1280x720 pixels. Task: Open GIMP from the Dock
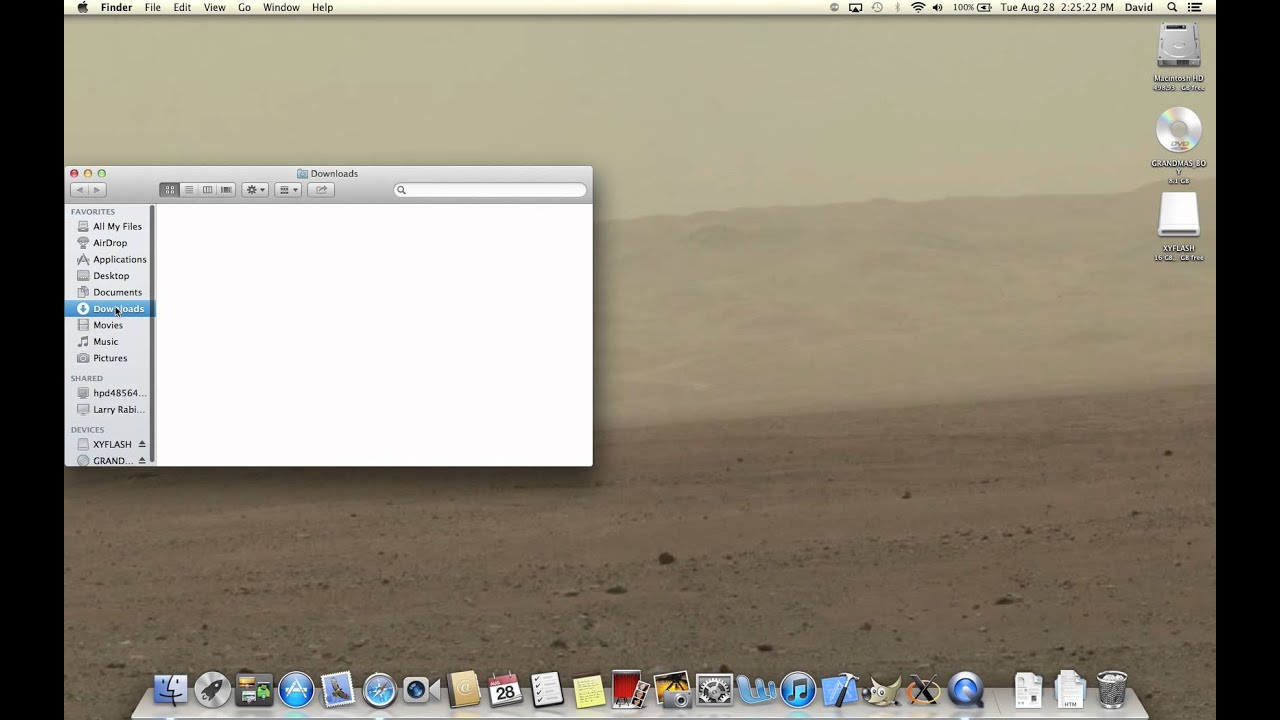coord(881,689)
